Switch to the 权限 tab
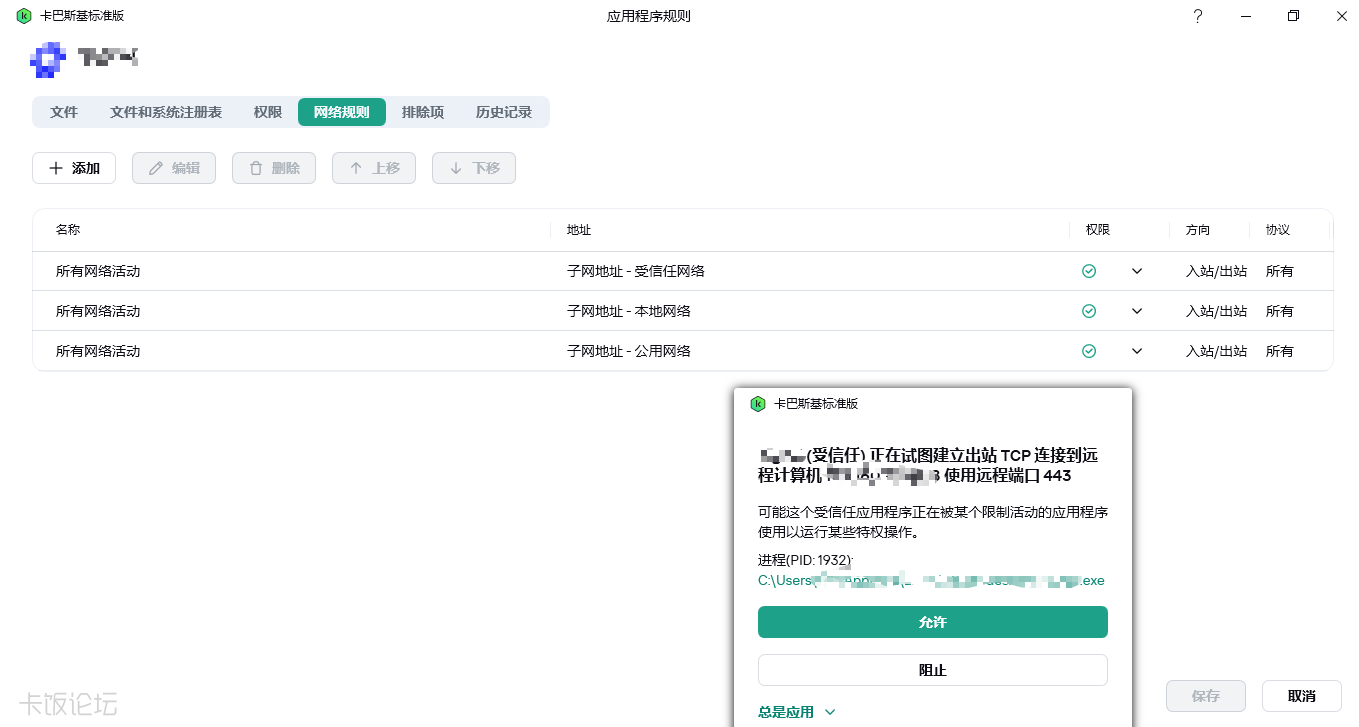Viewport: 1359px width, 727px height. pos(268,112)
